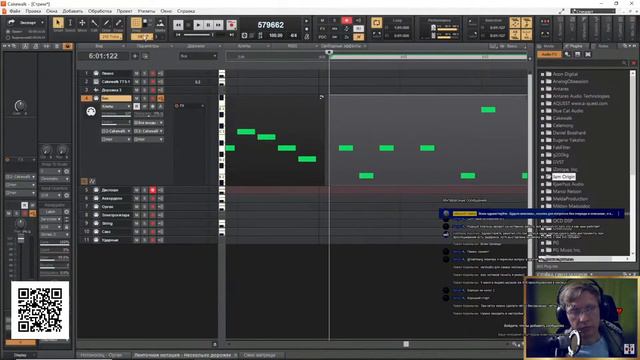Click the plus button beside the 6:01:122 time

click(x=135, y=56)
